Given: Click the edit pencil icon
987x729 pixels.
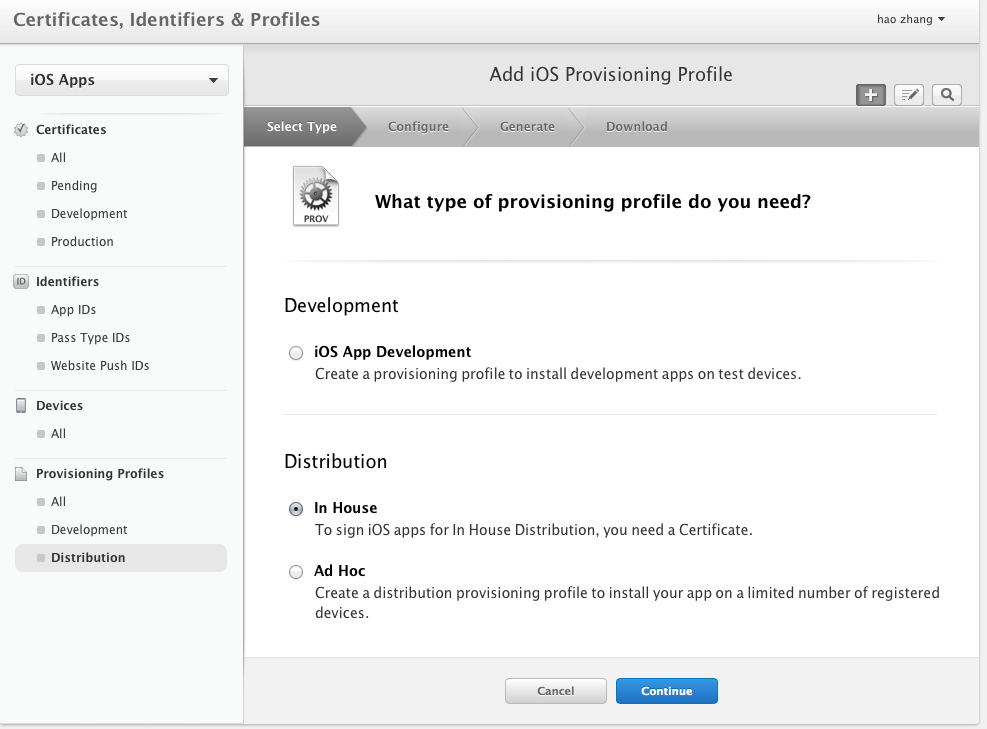Looking at the screenshot, I should [908, 95].
